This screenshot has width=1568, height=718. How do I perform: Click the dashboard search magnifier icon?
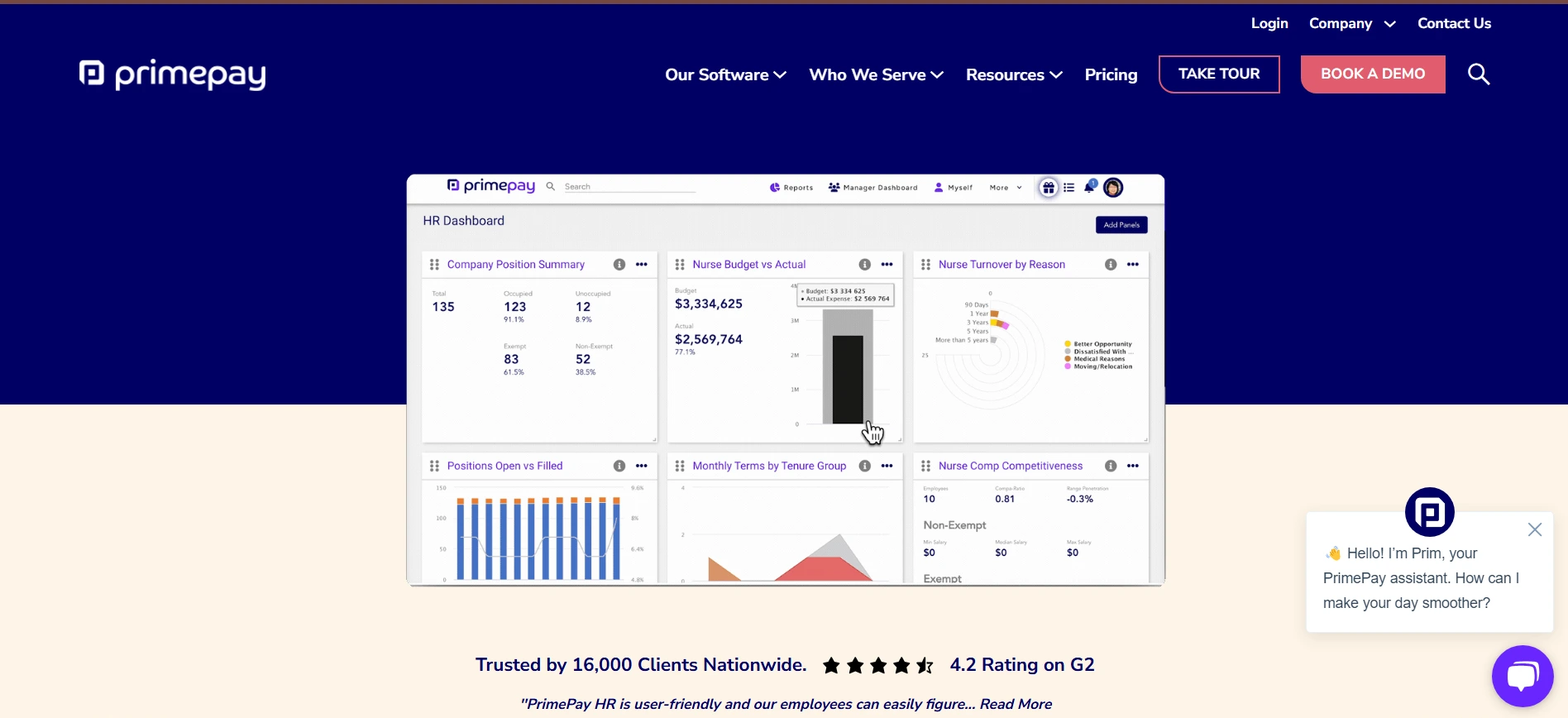(x=551, y=187)
